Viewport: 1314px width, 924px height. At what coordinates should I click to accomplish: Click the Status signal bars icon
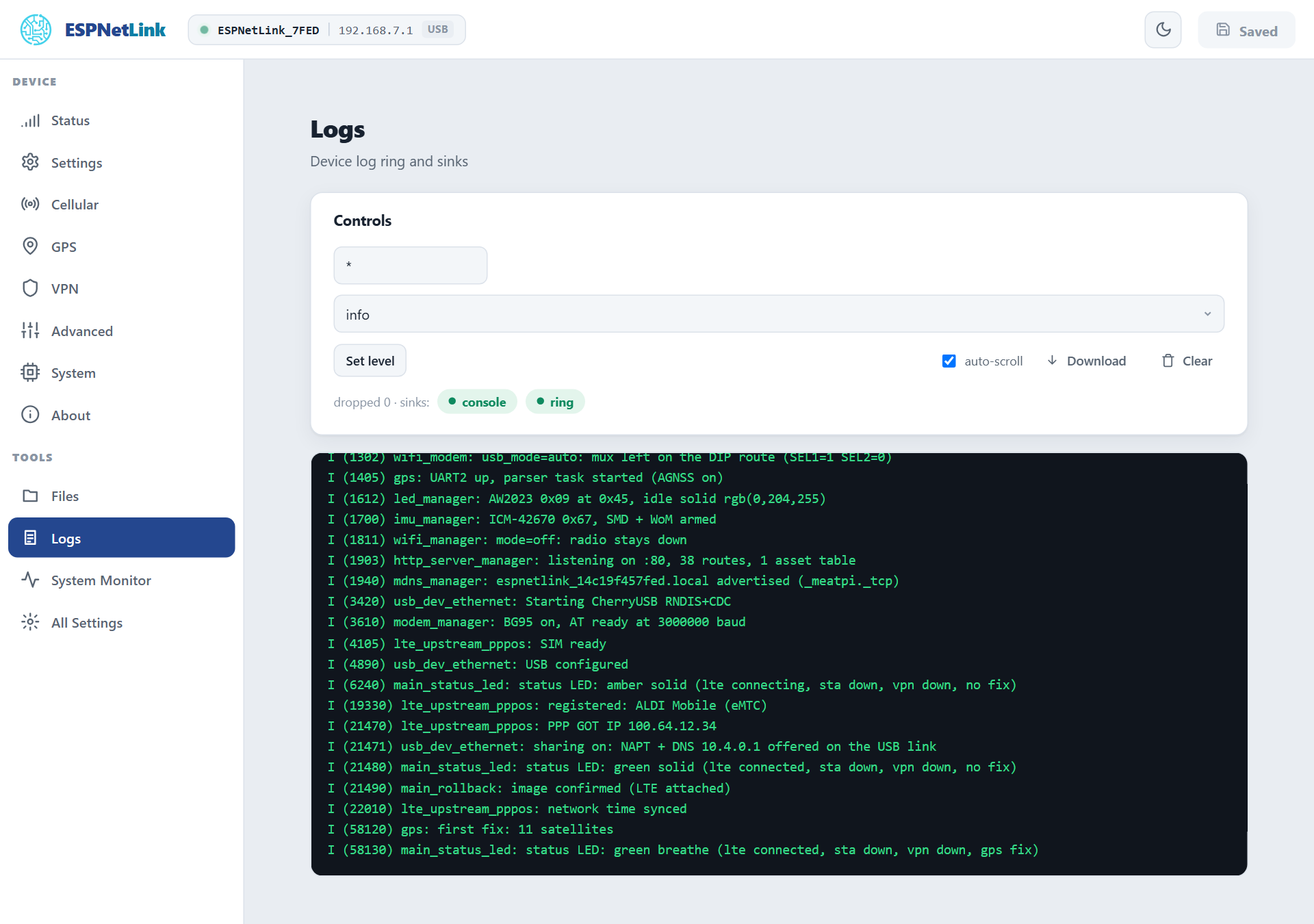click(30, 120)
